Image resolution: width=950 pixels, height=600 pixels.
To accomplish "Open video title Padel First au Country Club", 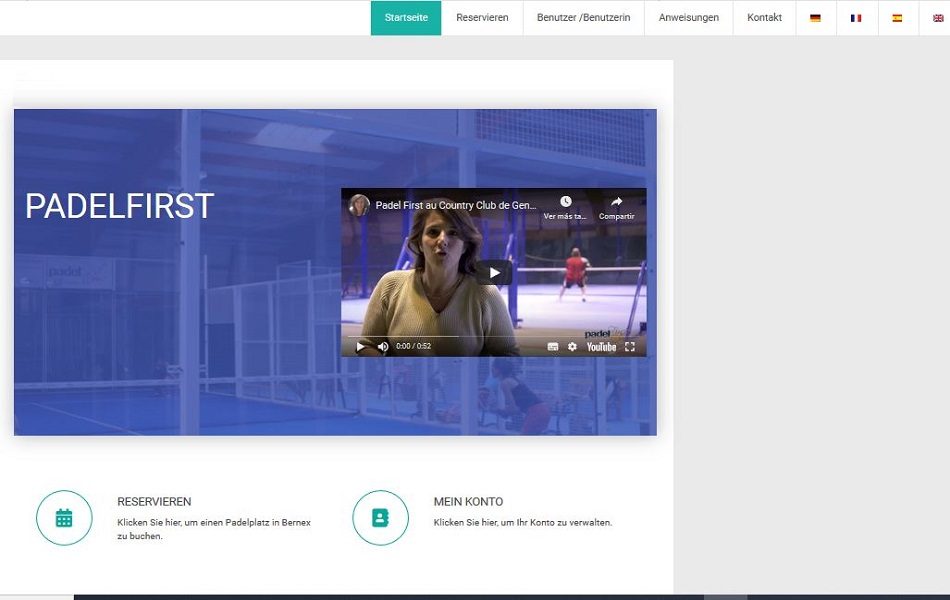I will (x=456, y=205).
